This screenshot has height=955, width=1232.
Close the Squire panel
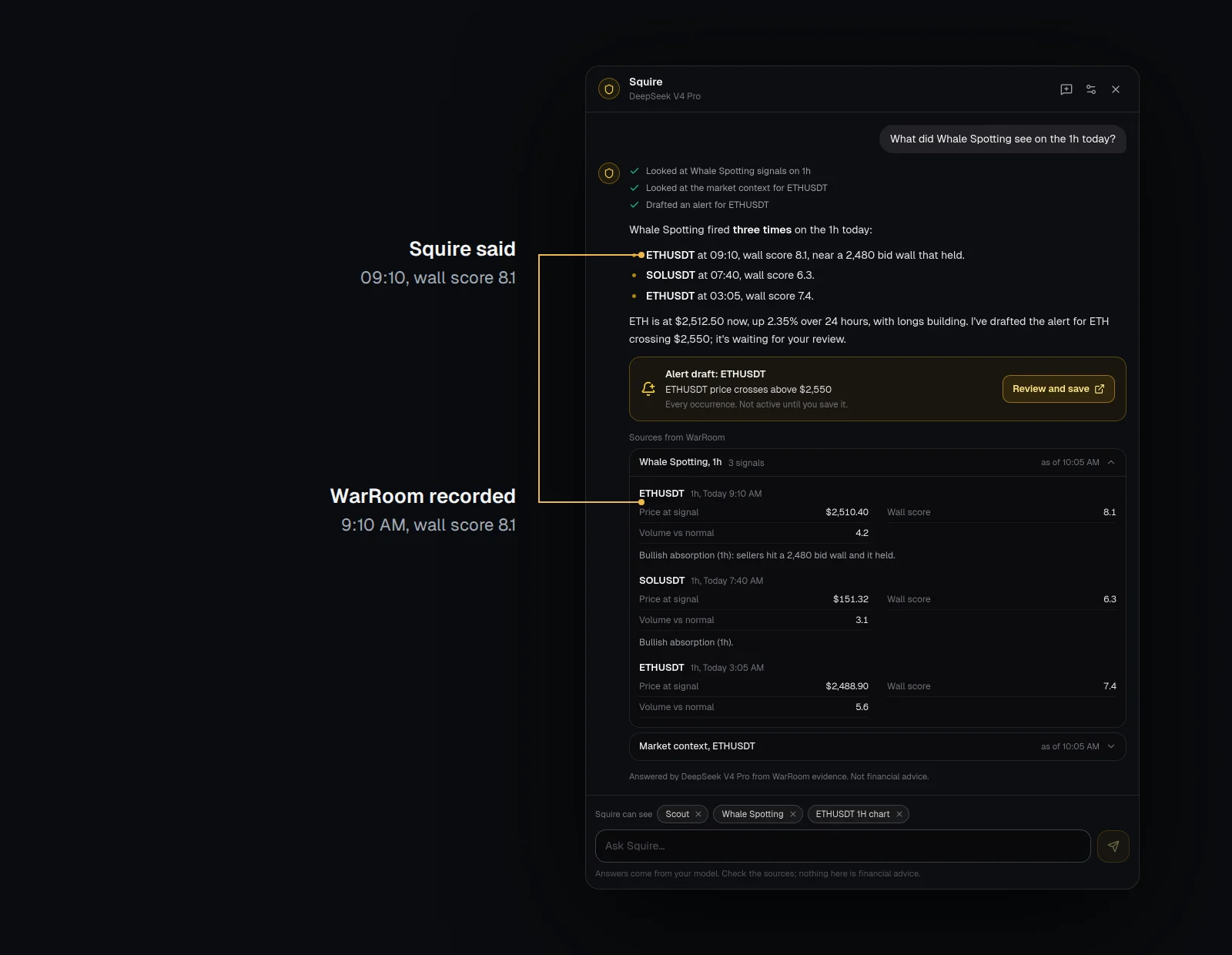[1116, 89]
